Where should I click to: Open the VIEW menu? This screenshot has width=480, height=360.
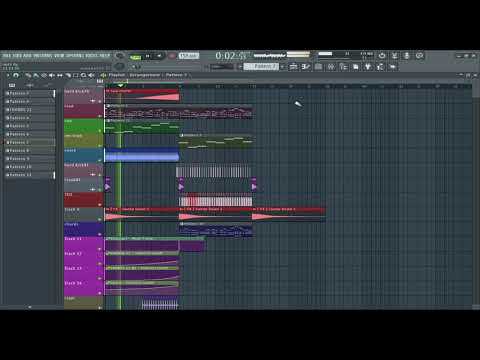(x=59, y=56)
